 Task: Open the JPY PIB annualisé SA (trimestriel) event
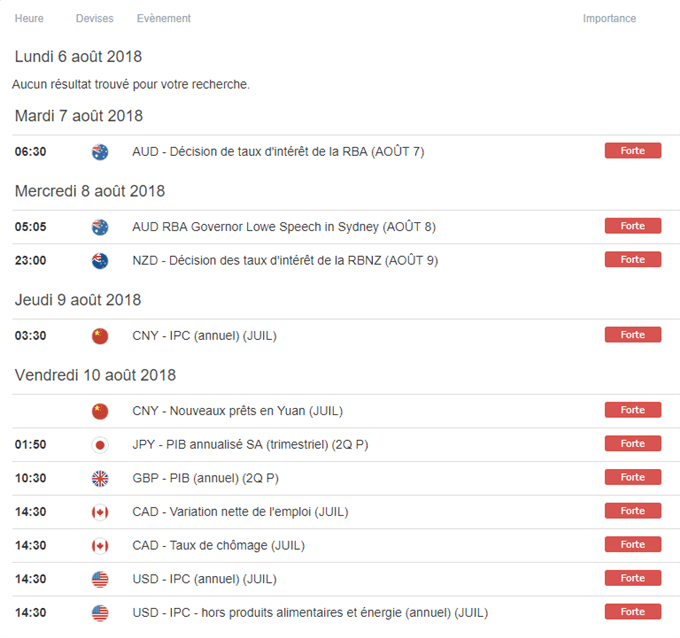250,445
